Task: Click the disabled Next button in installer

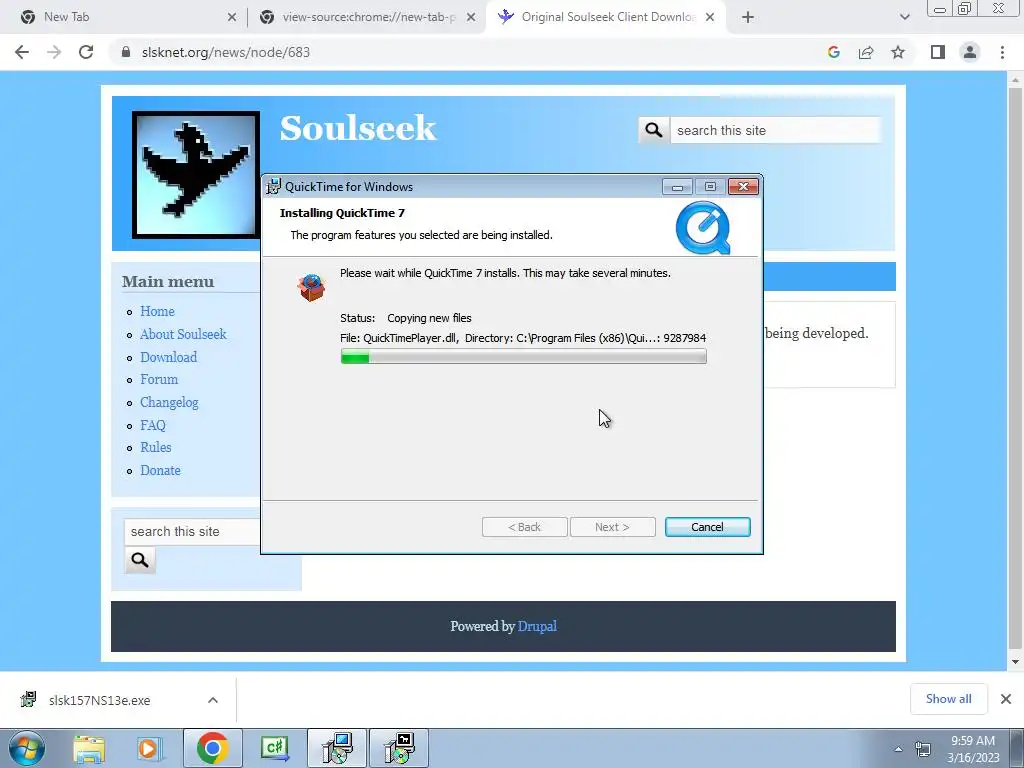Action: 613,527
